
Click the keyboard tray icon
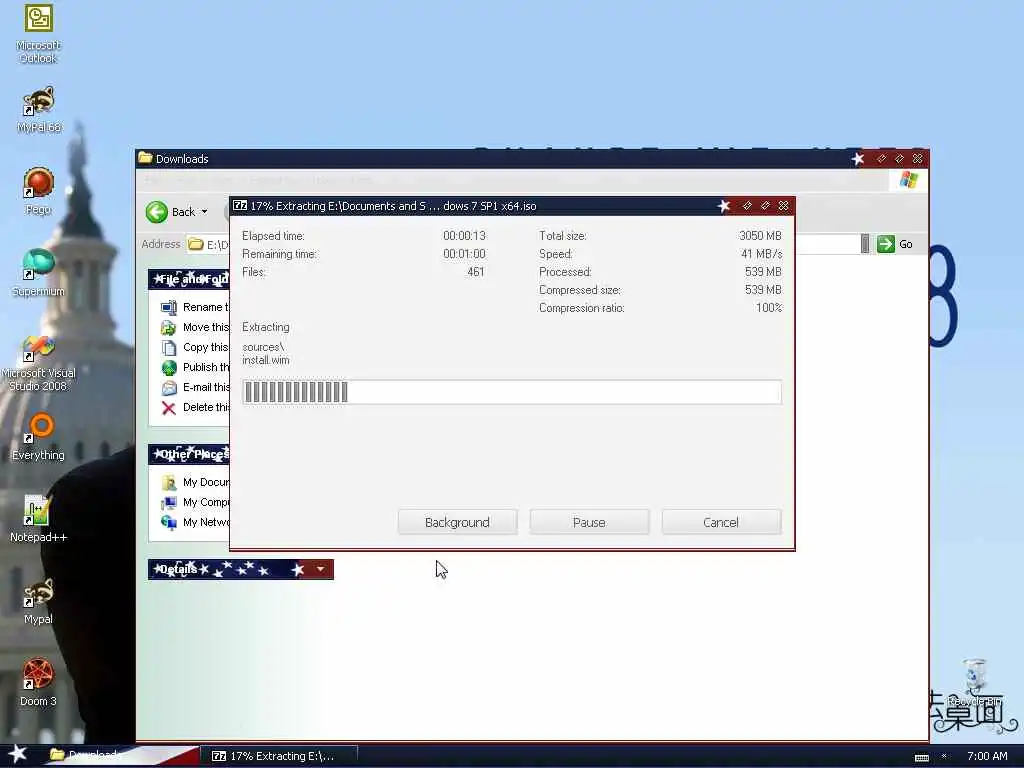[921, 758]
